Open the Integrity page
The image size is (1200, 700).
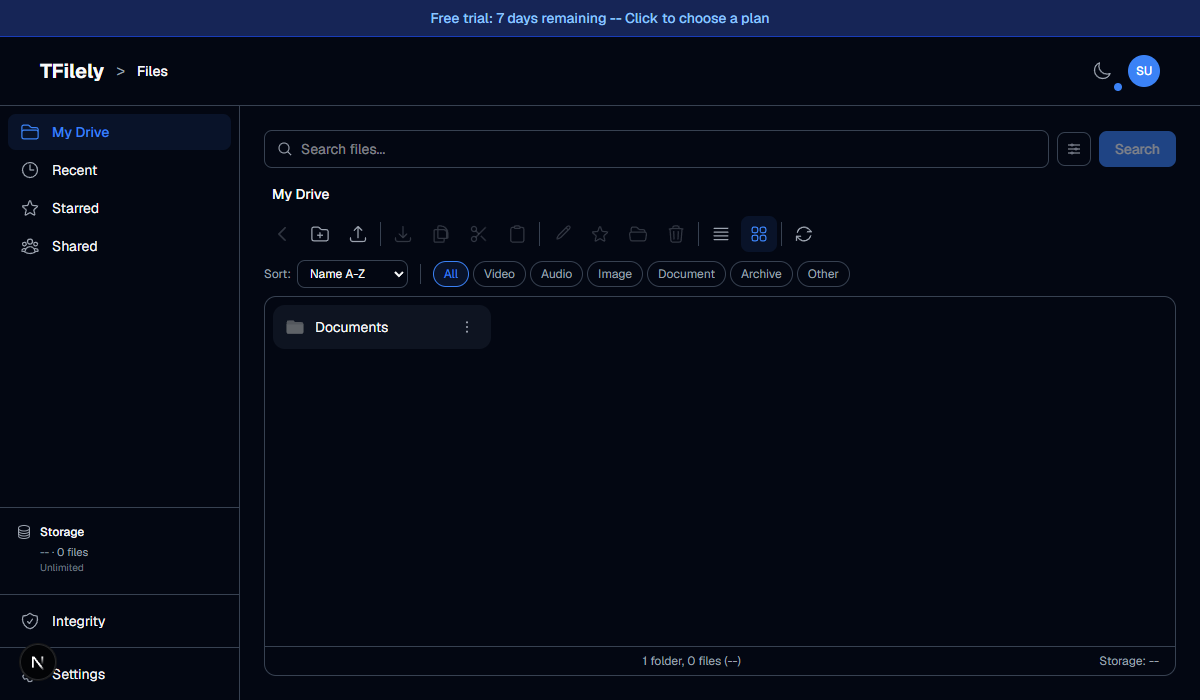(x=119, y=621)
